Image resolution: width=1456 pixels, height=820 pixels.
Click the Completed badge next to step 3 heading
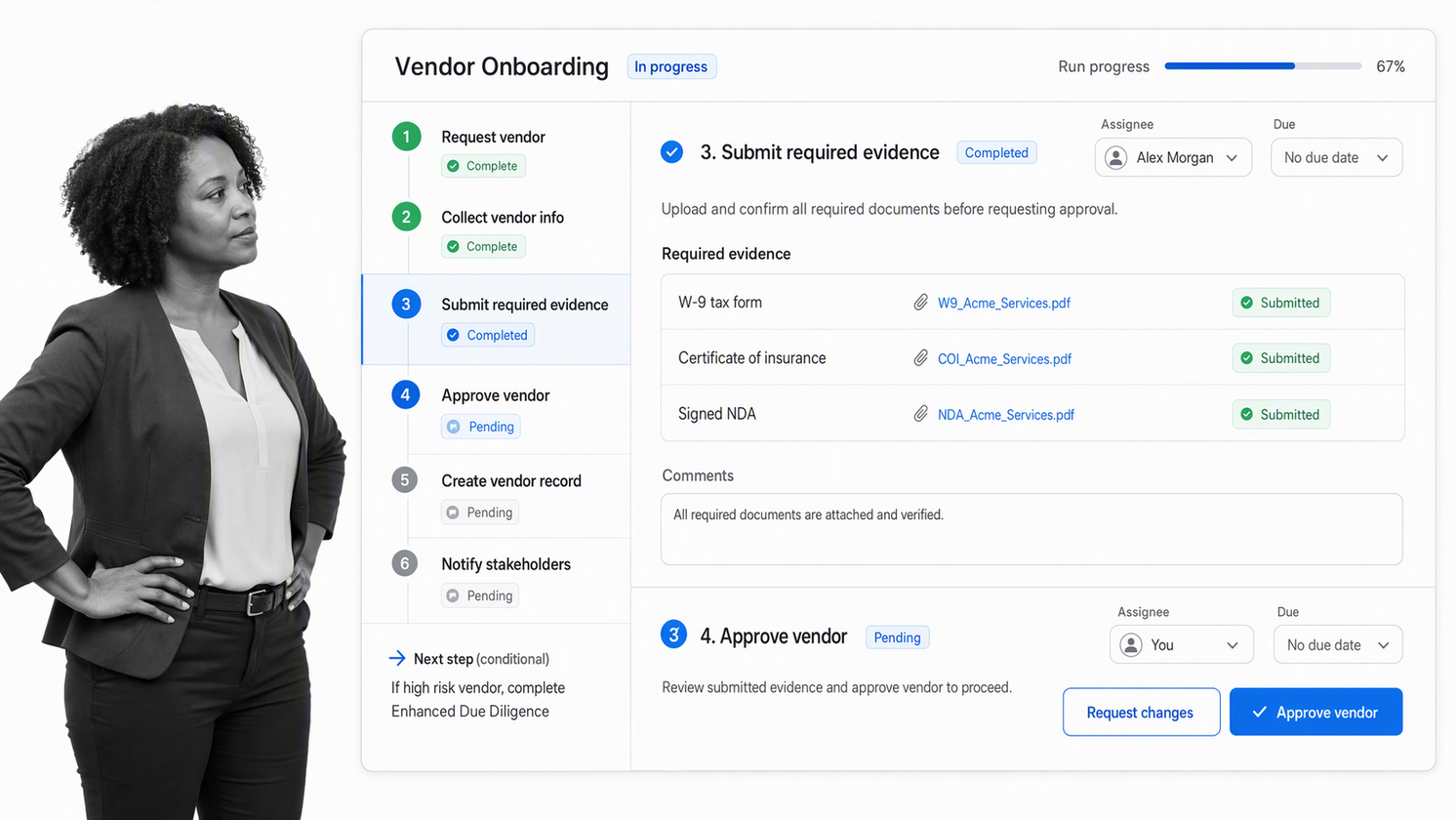pos(996,152)
